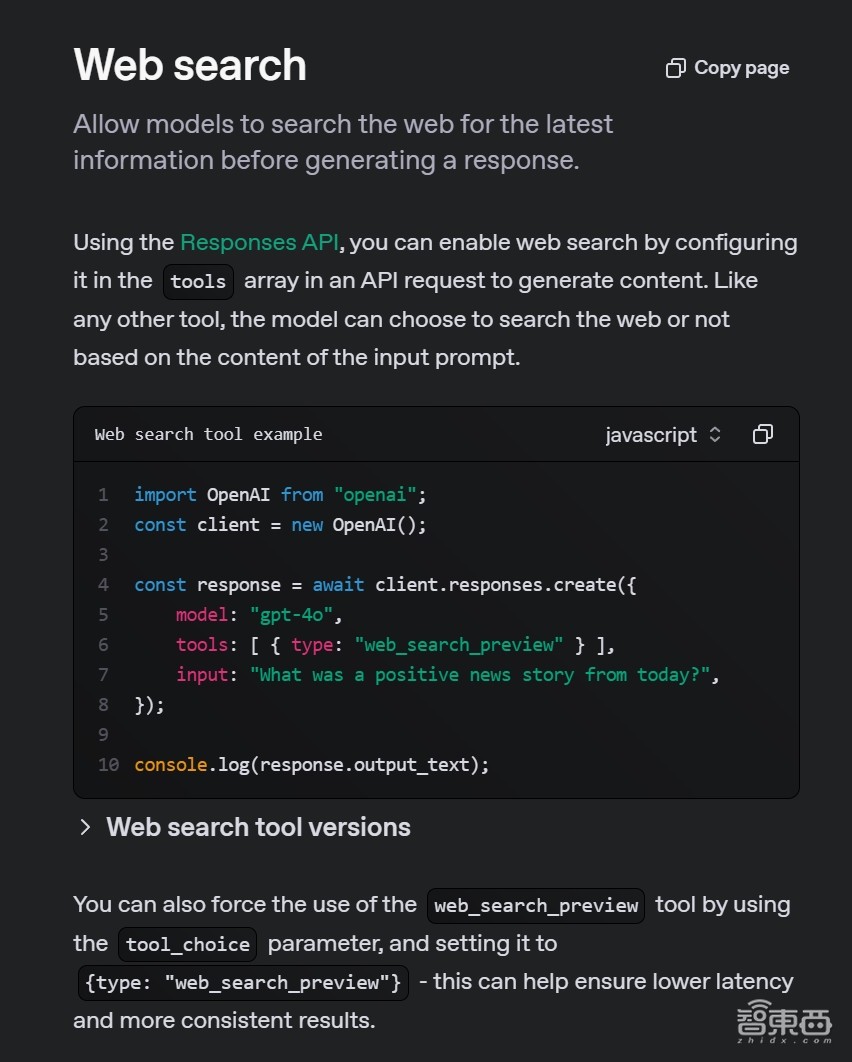This screenshot has width=852, height=1062.
Task: Click the console.log code line
Action: tap(312, 764)
